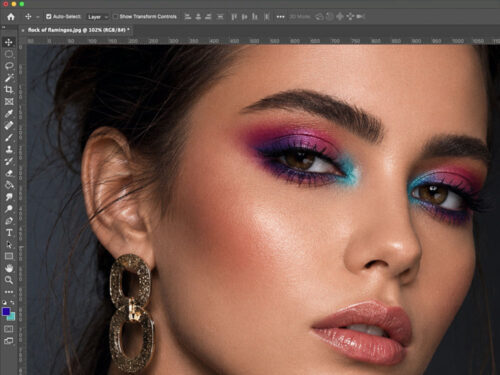The image size is (500, 375).
Task: Align top edges in options bar
Action: pyautogui.click(x=234, y=16)
